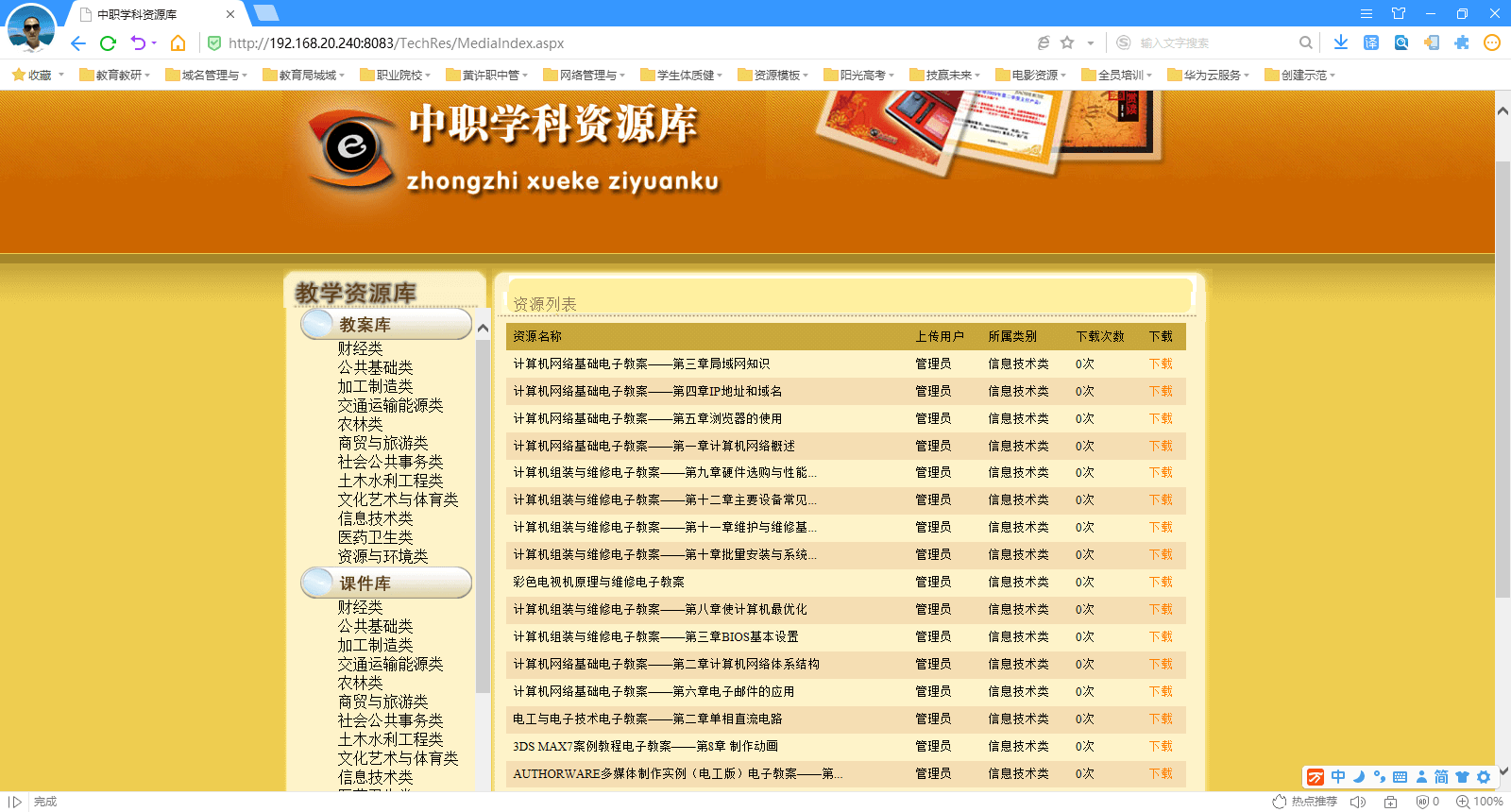Reload the page with the green refresh icon

click(x=108, y=43)
